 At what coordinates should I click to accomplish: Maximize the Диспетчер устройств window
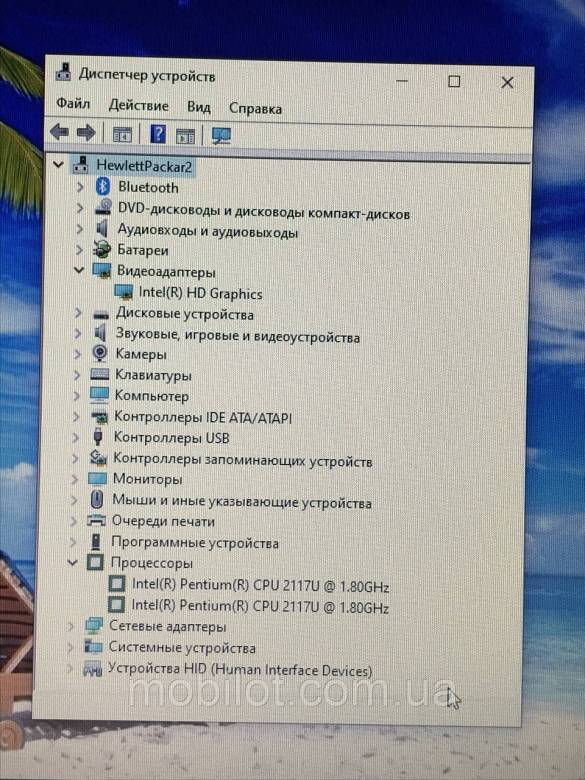tap(454, 81)
